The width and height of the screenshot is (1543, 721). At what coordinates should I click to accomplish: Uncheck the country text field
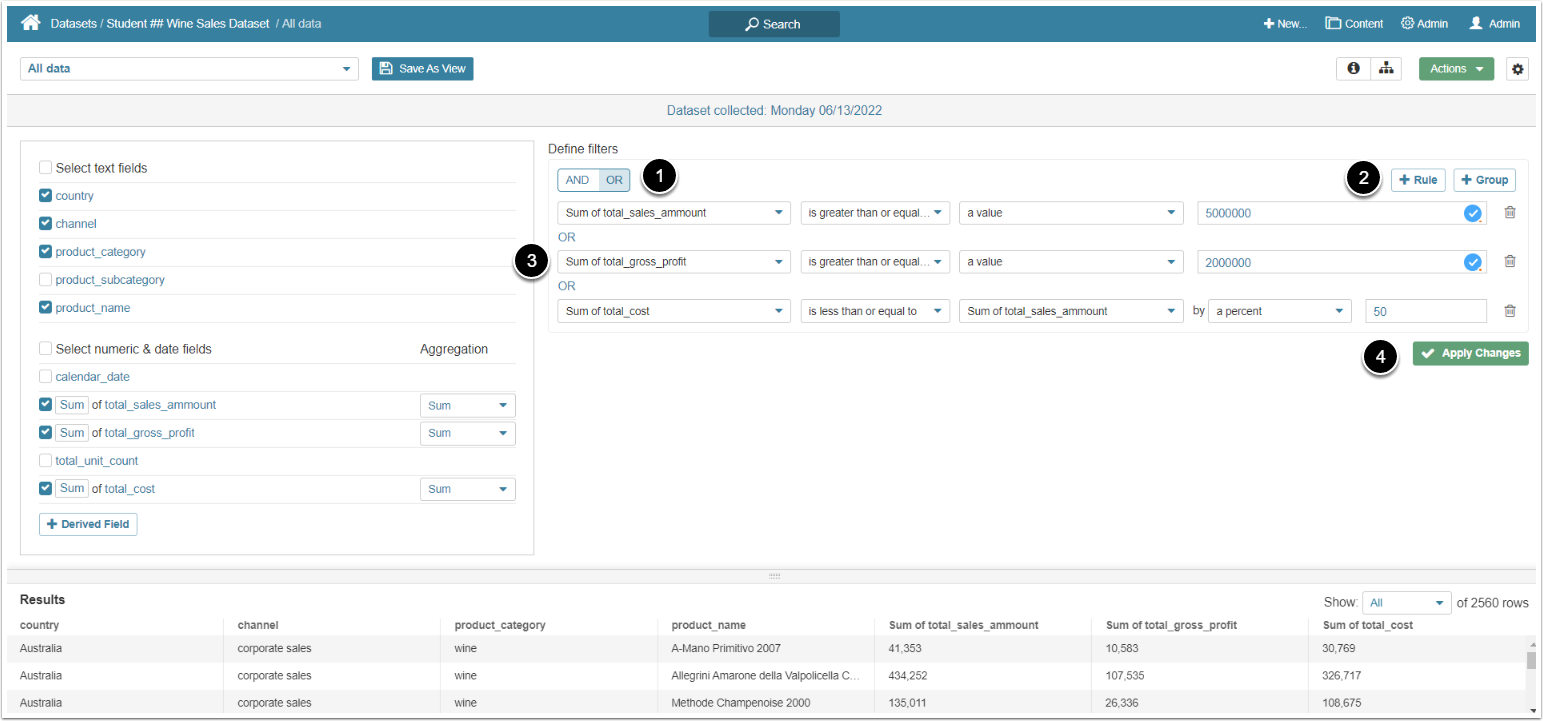click(45, 196)
